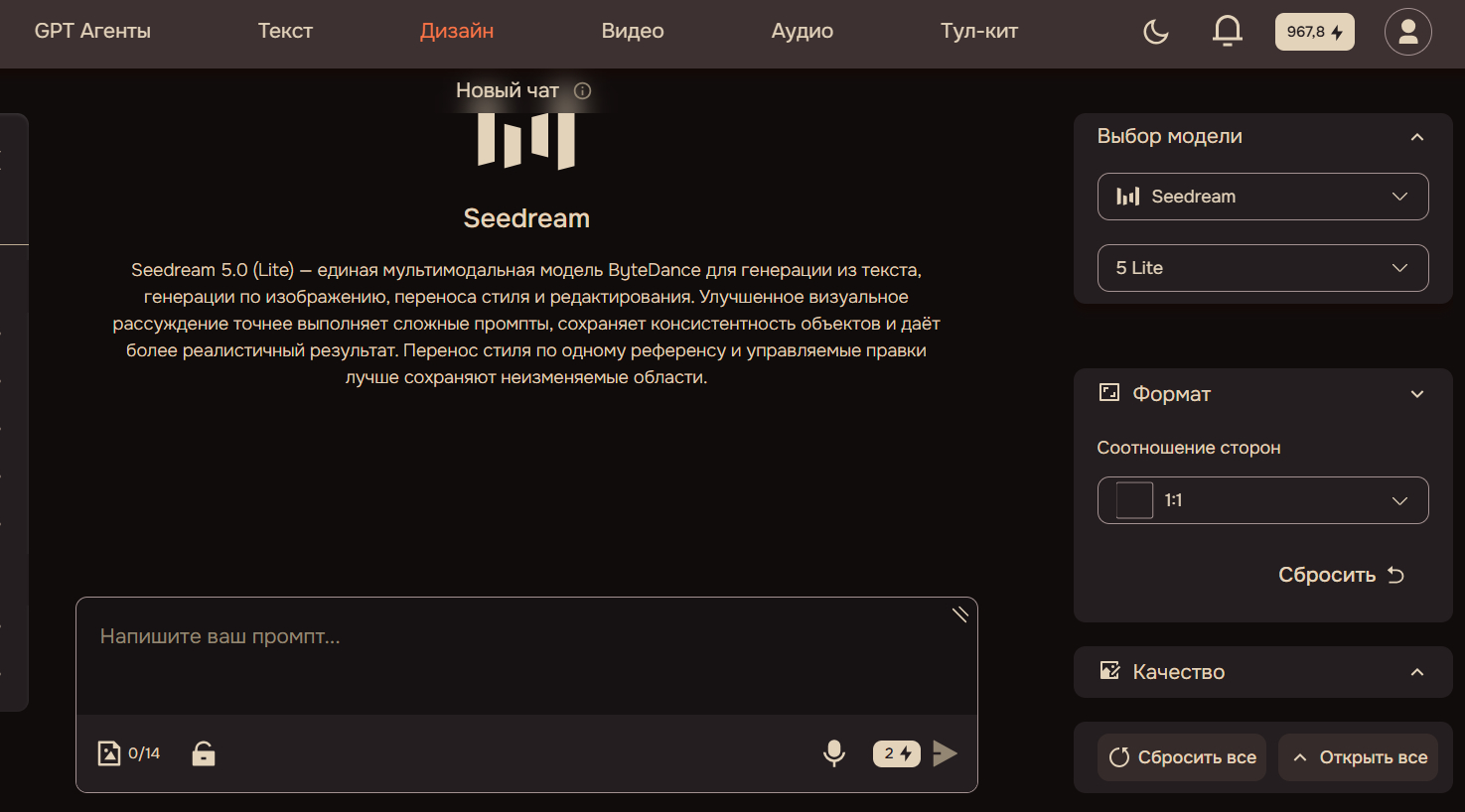Open Тул-кит tab
This screenshot has width=1465, height=812.
click(x=979, y=31)
